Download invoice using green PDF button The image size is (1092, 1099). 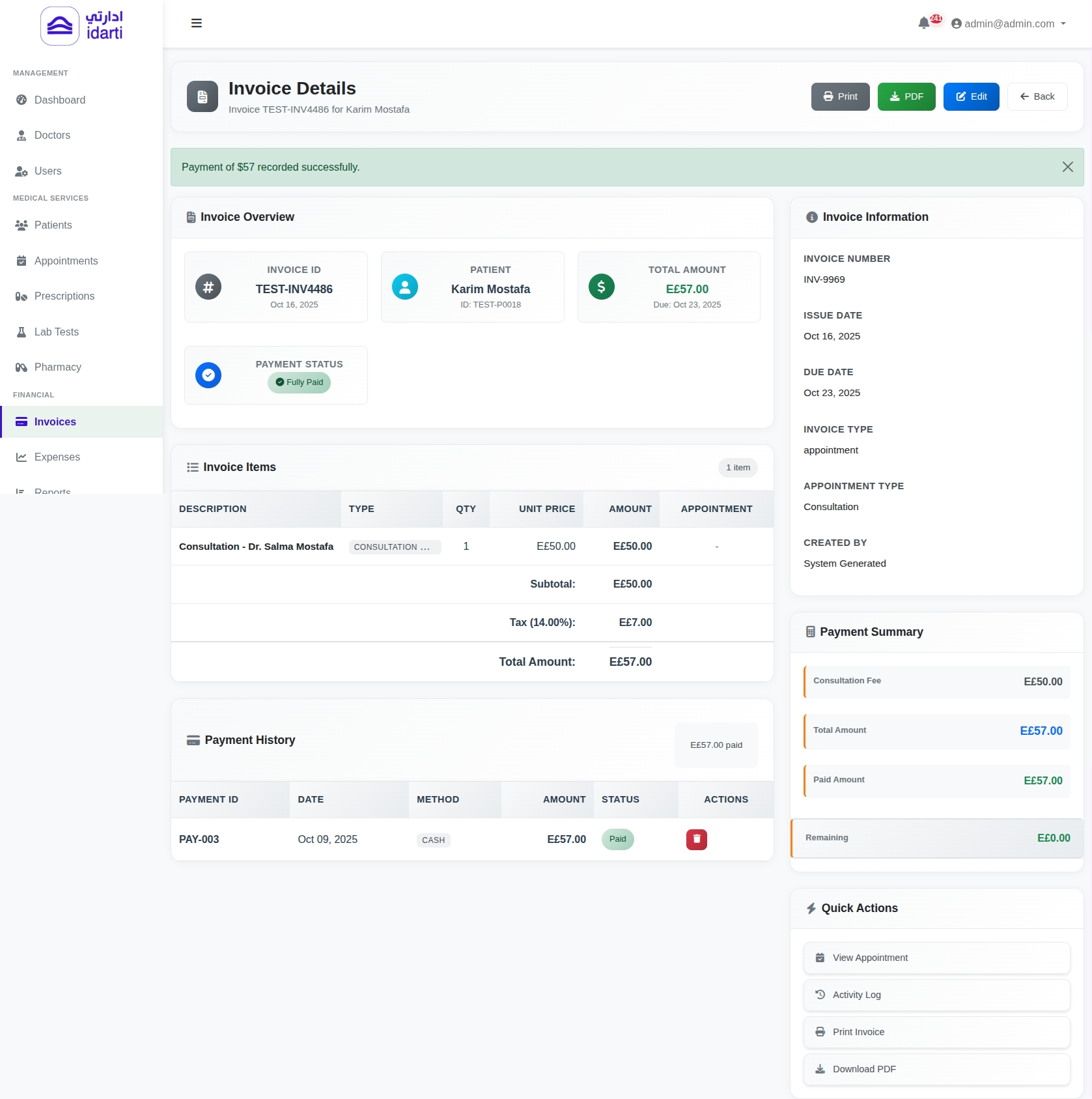click(906, 96)
